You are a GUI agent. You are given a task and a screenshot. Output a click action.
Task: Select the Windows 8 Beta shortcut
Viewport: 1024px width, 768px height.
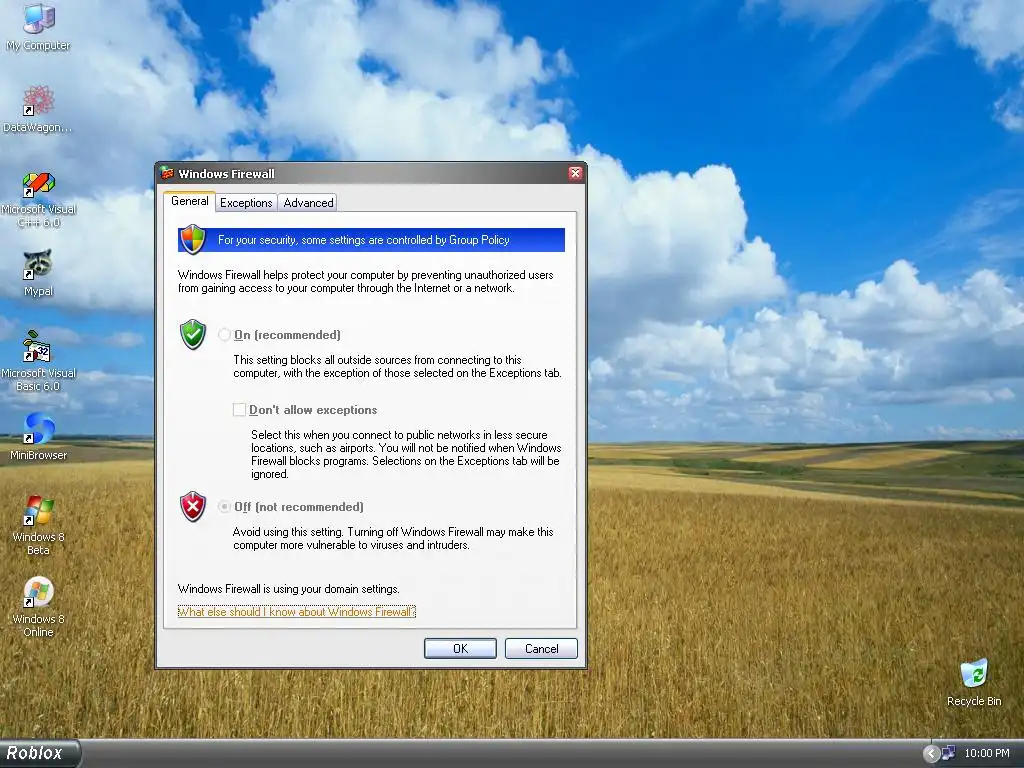click(x=39, y=525)
